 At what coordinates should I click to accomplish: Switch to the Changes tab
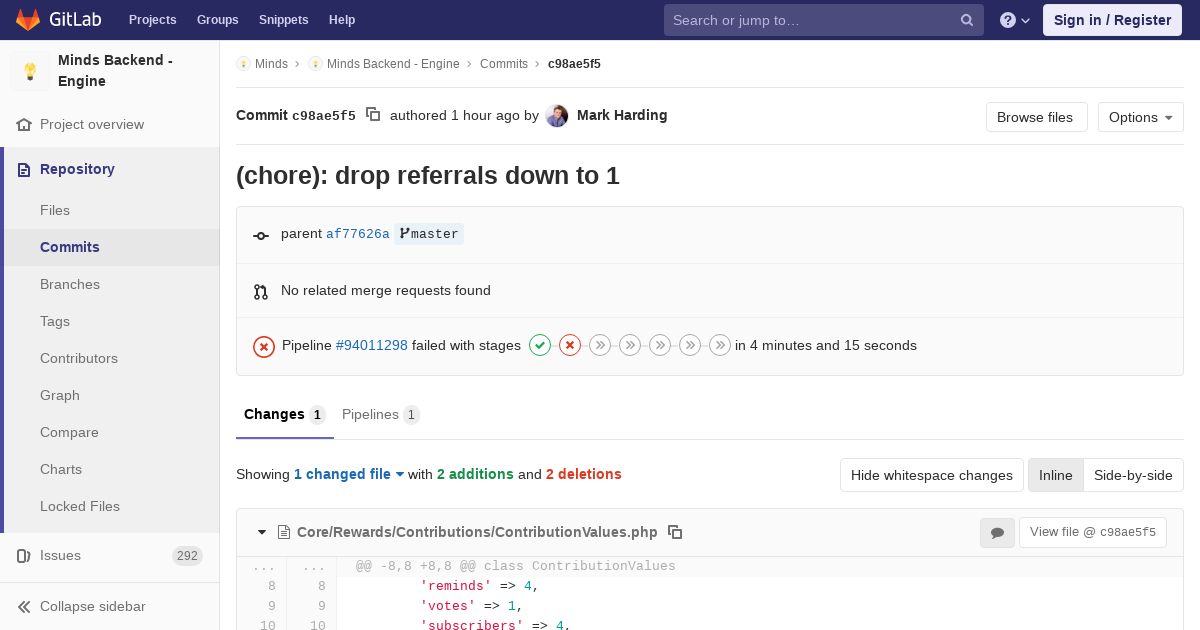(285, 414)
